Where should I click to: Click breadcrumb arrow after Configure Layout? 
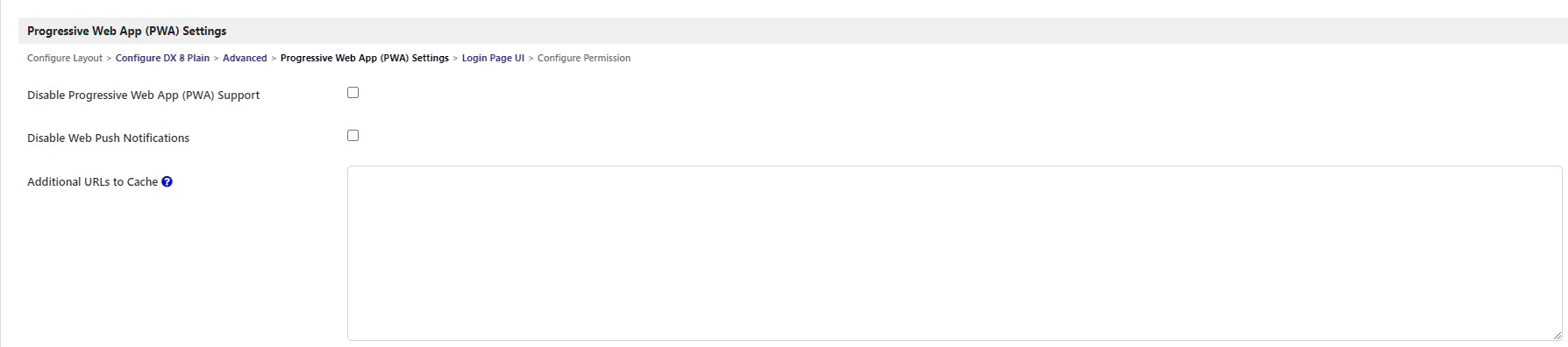pyautogui.click(x=109, y=59)
